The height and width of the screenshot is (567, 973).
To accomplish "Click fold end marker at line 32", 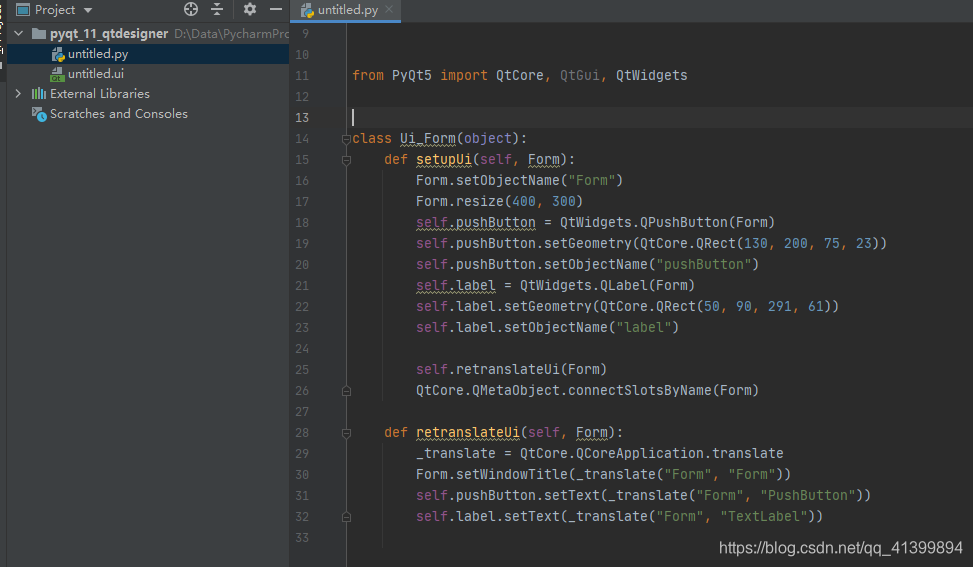I will tap(346, 517).
